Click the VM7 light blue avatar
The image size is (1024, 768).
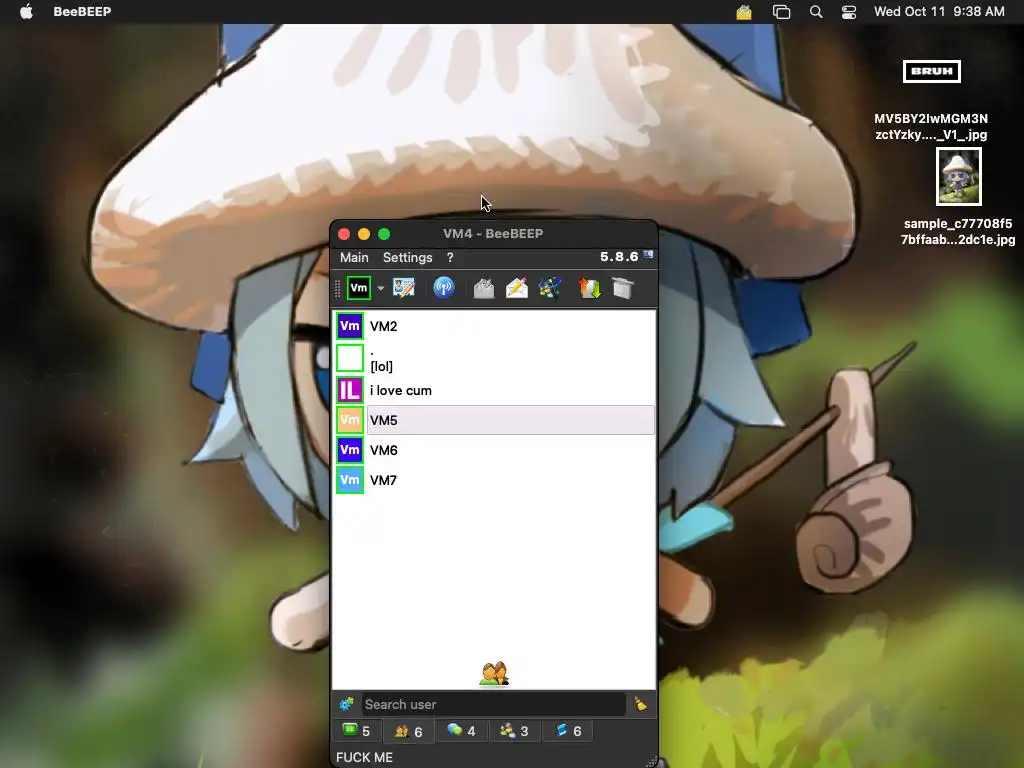click(349, 480)
